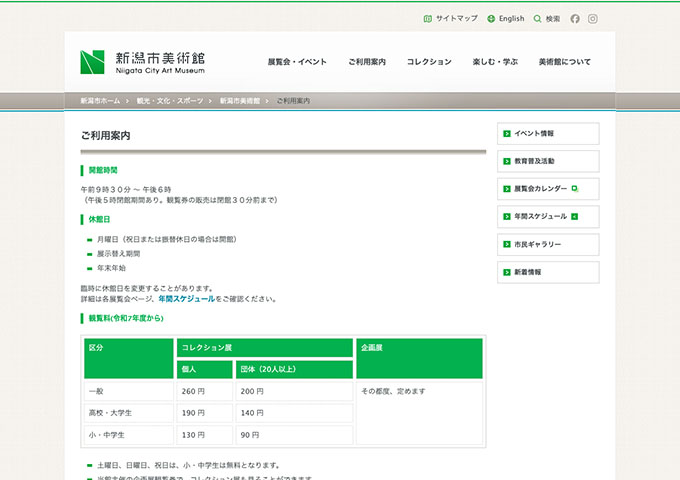Click arrow icon next to 展覧会カレンダー
The width and height of the screenshot is (680, 480).
pos(507,189)
